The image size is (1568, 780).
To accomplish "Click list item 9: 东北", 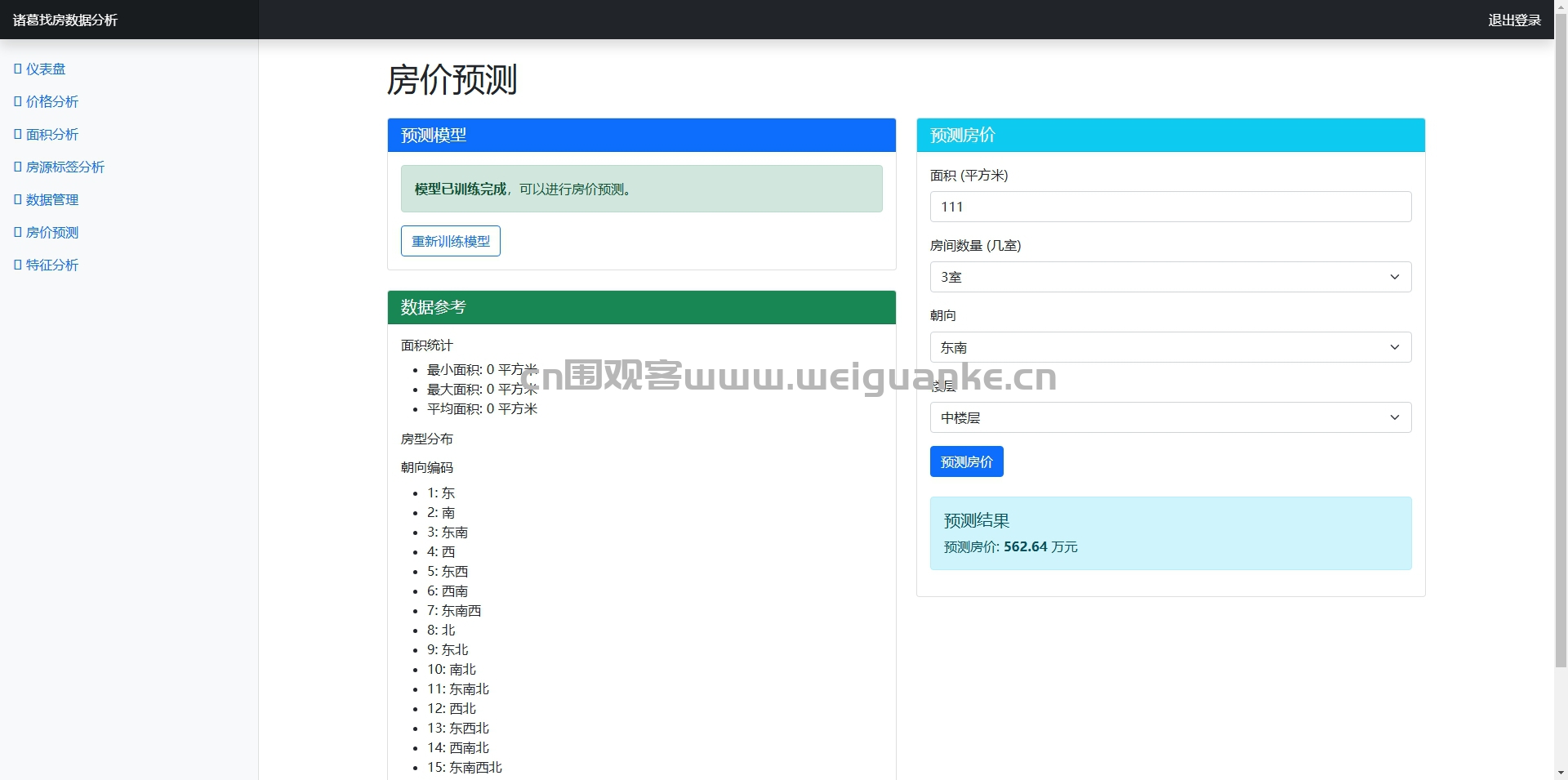I will point(448,650).
